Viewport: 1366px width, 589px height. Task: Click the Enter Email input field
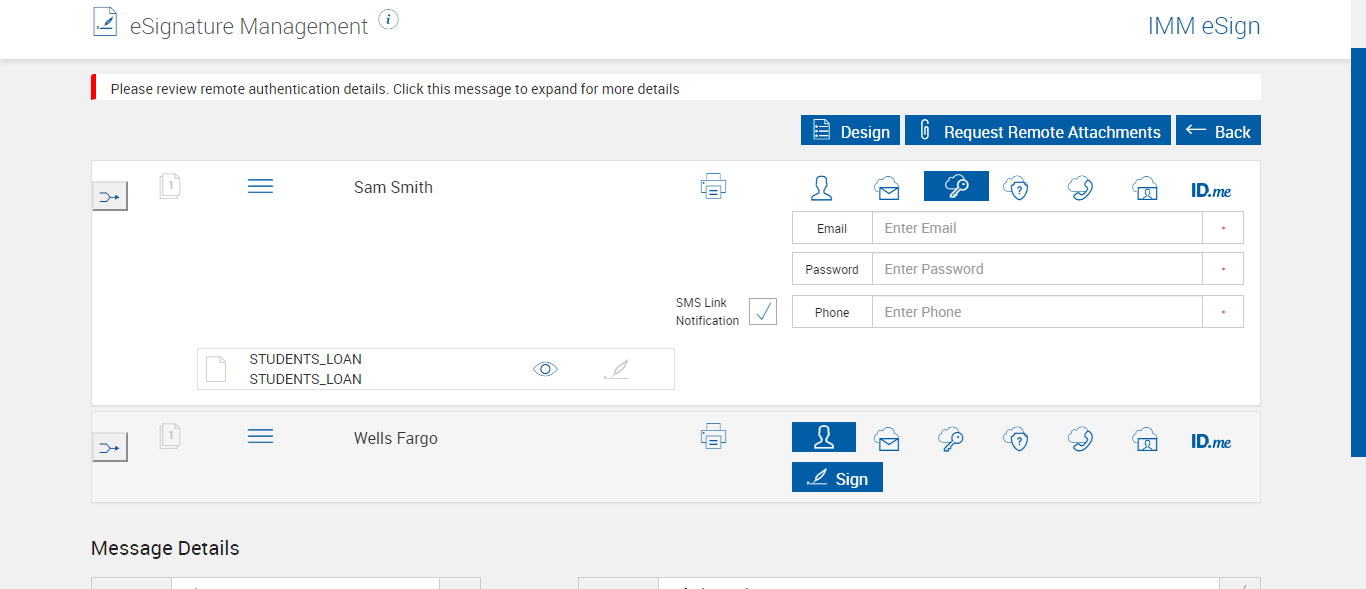tap(1036, 228)
